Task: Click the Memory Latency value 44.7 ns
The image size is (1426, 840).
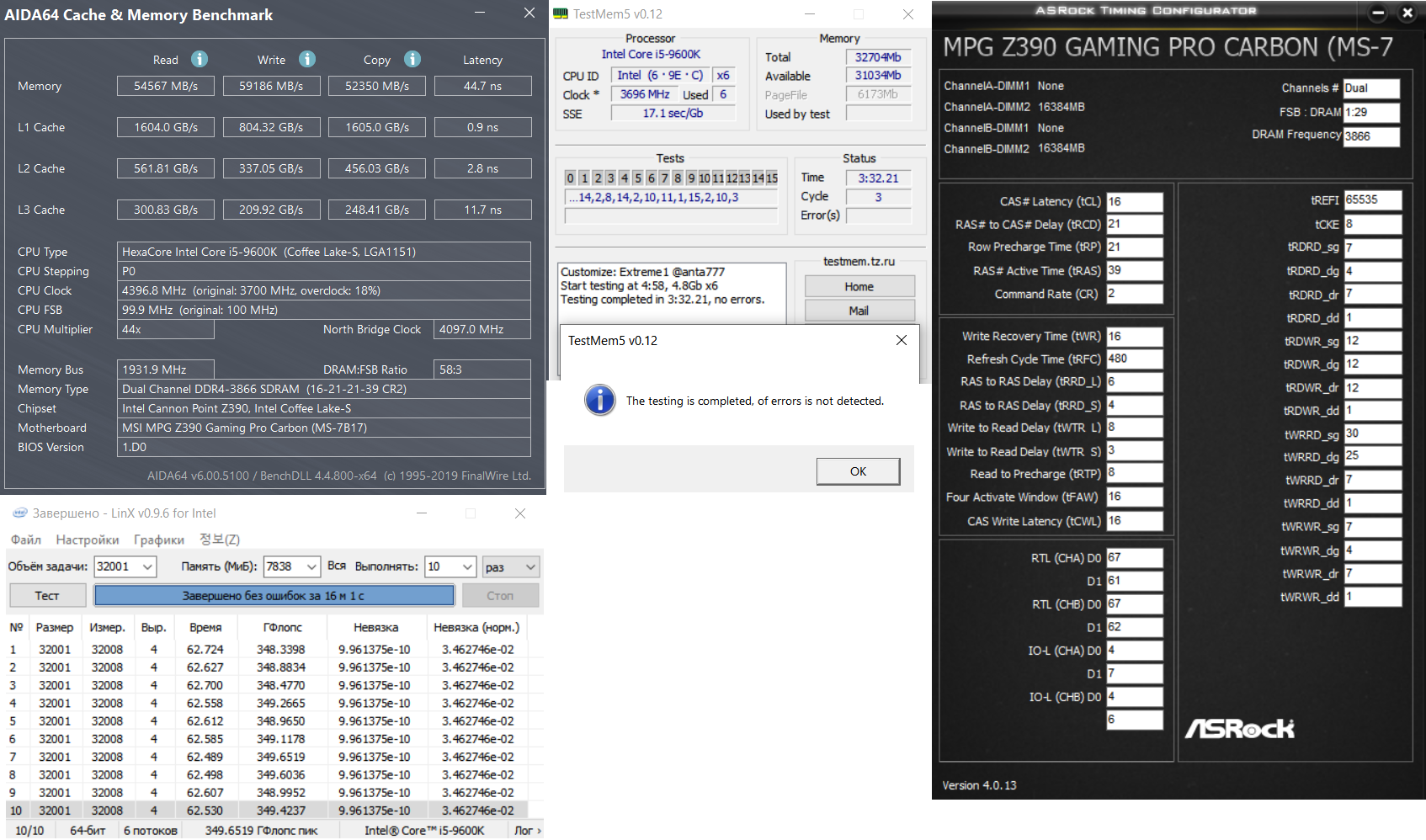Action: point(483,86)
